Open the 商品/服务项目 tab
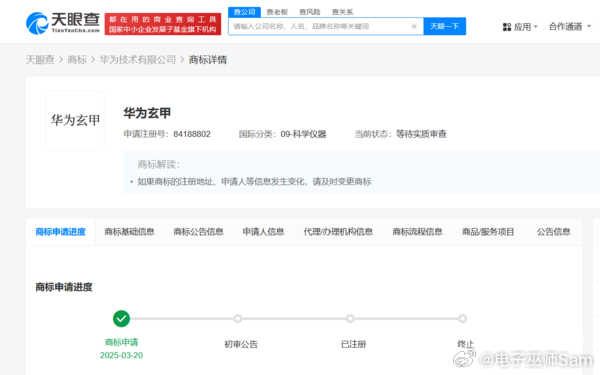600x375 pixels. pos(488,232)
